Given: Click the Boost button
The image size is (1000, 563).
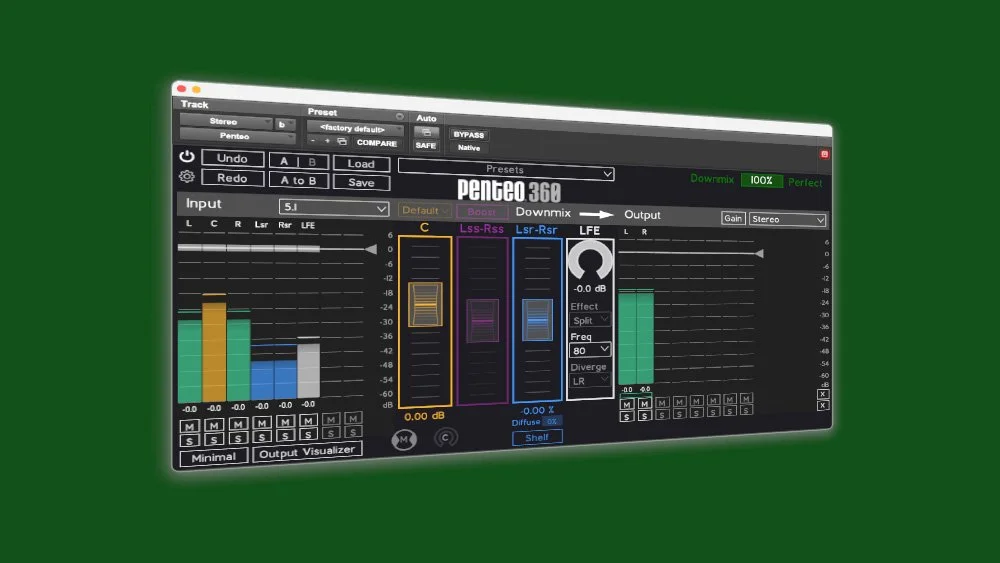Looking at the screenshot, I should (x=482, y=212).
